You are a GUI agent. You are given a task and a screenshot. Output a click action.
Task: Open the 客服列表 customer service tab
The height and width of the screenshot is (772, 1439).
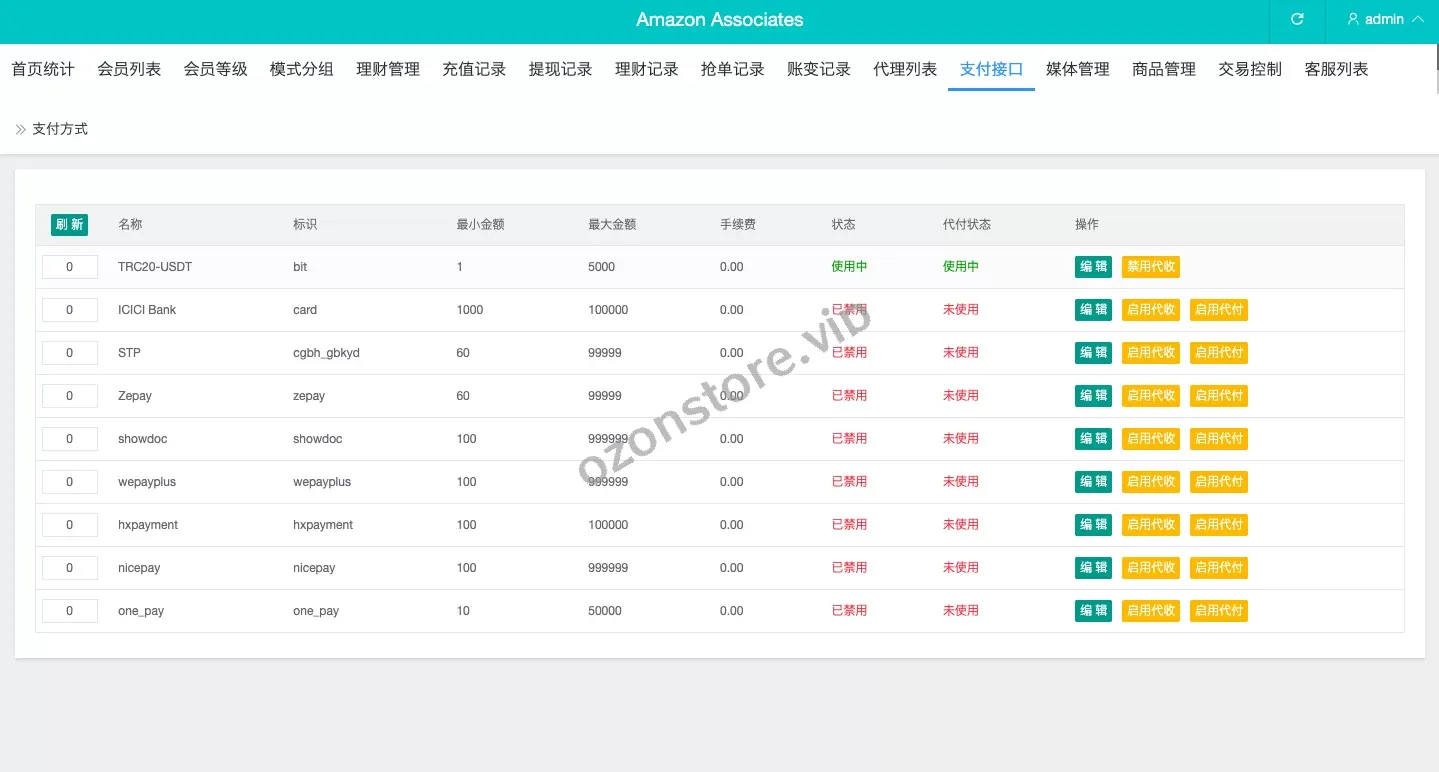[x=1336, y=69]
